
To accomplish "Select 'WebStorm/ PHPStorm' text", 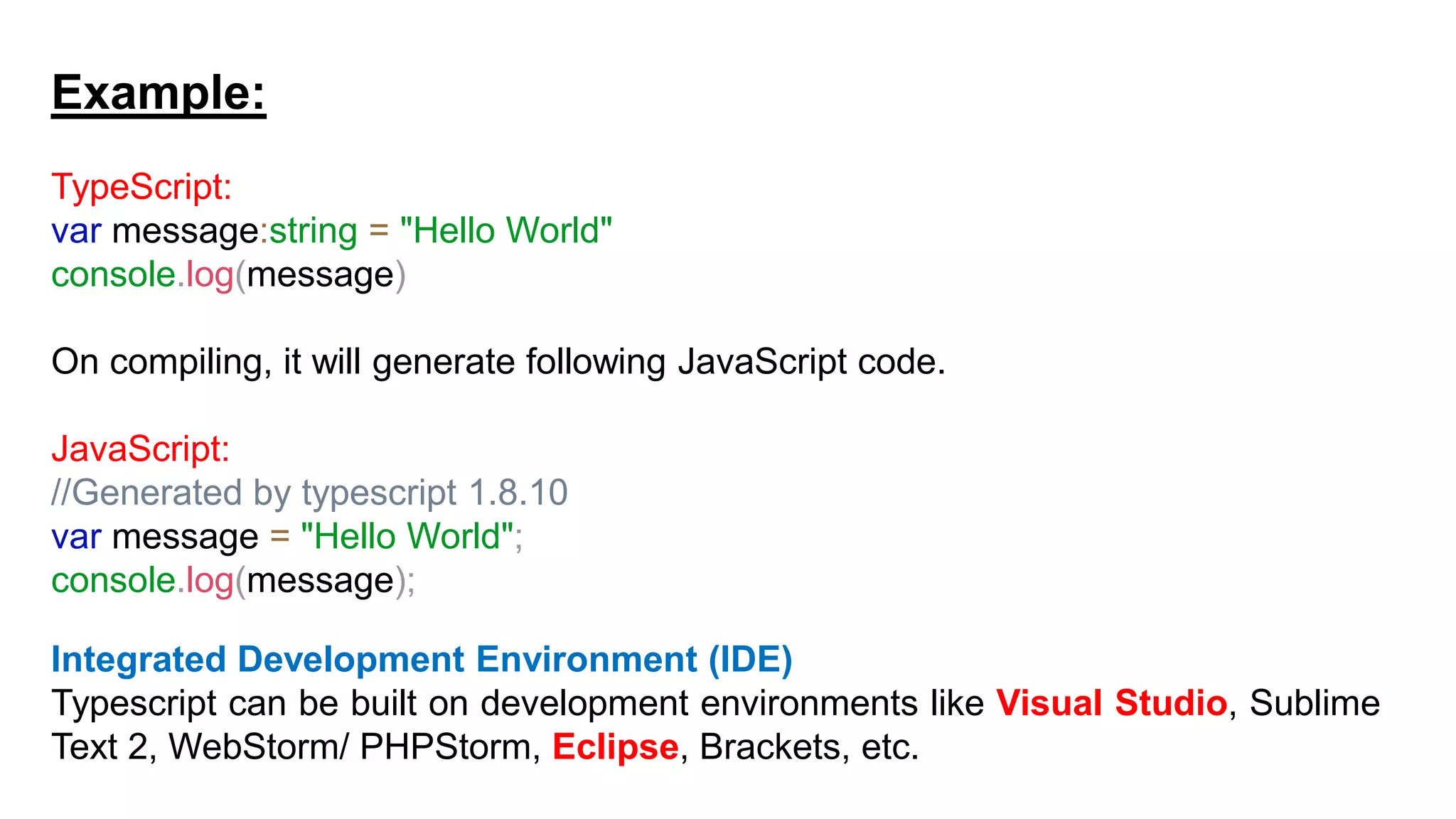I will click(x=350, y=747).
